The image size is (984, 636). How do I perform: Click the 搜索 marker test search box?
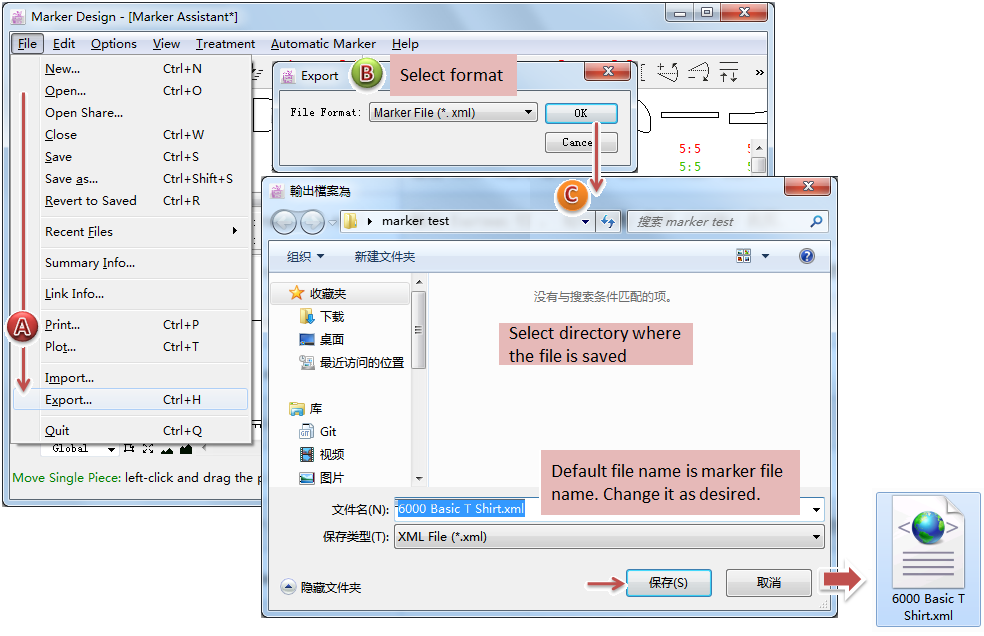(720, 222)
